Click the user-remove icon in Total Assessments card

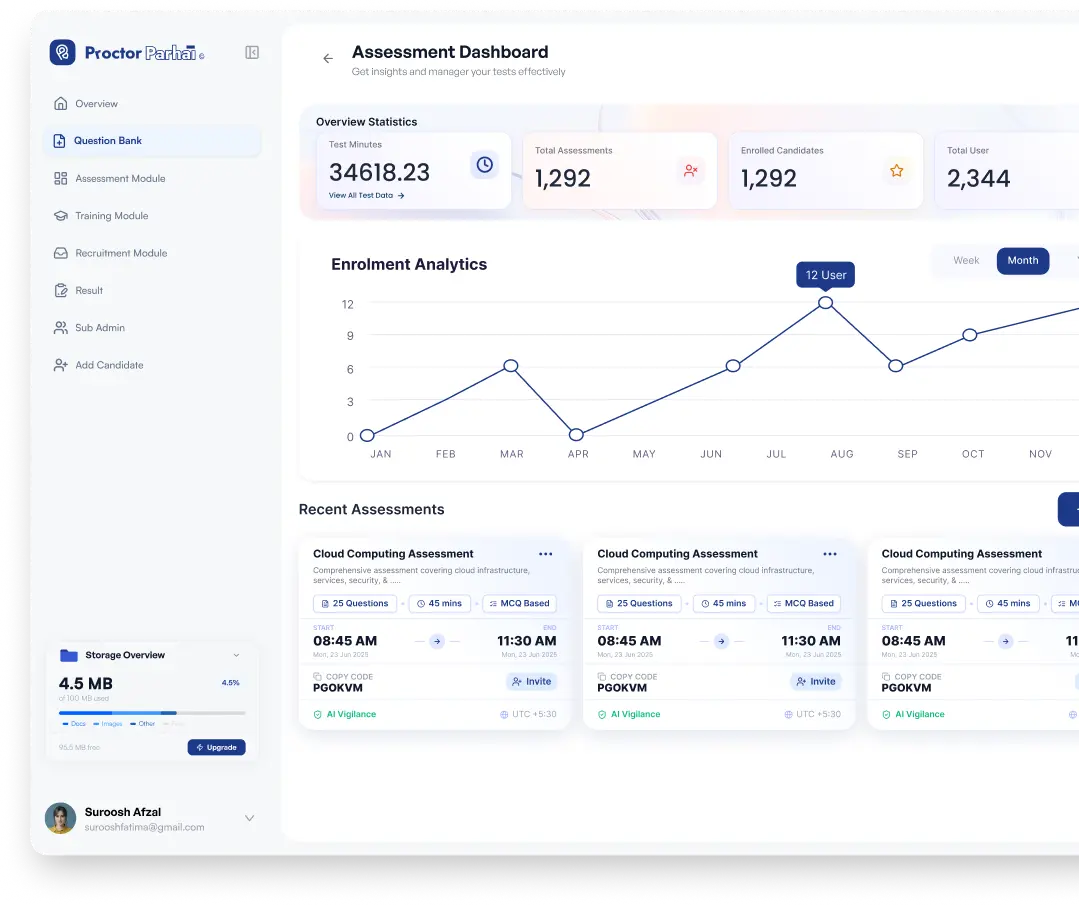coord(690,171)
